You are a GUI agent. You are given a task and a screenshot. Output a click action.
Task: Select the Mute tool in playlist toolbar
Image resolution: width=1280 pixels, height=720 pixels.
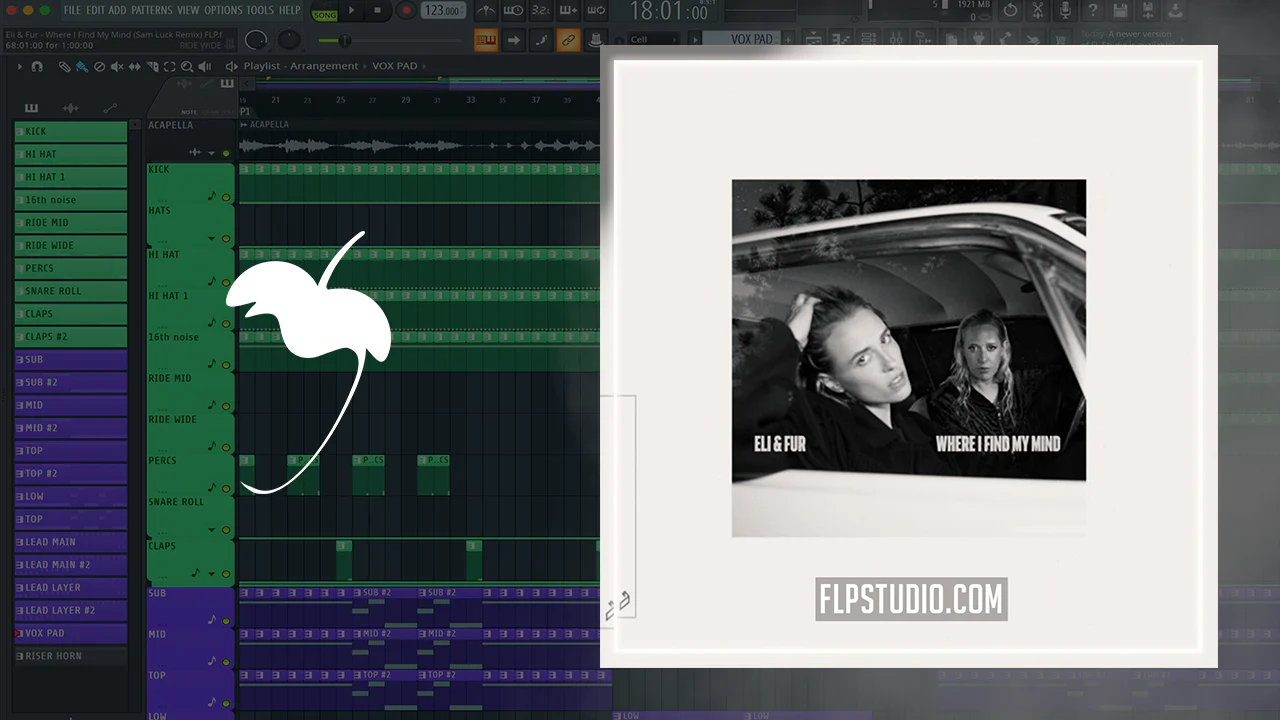pyautogui.click(x=117, y=66)
